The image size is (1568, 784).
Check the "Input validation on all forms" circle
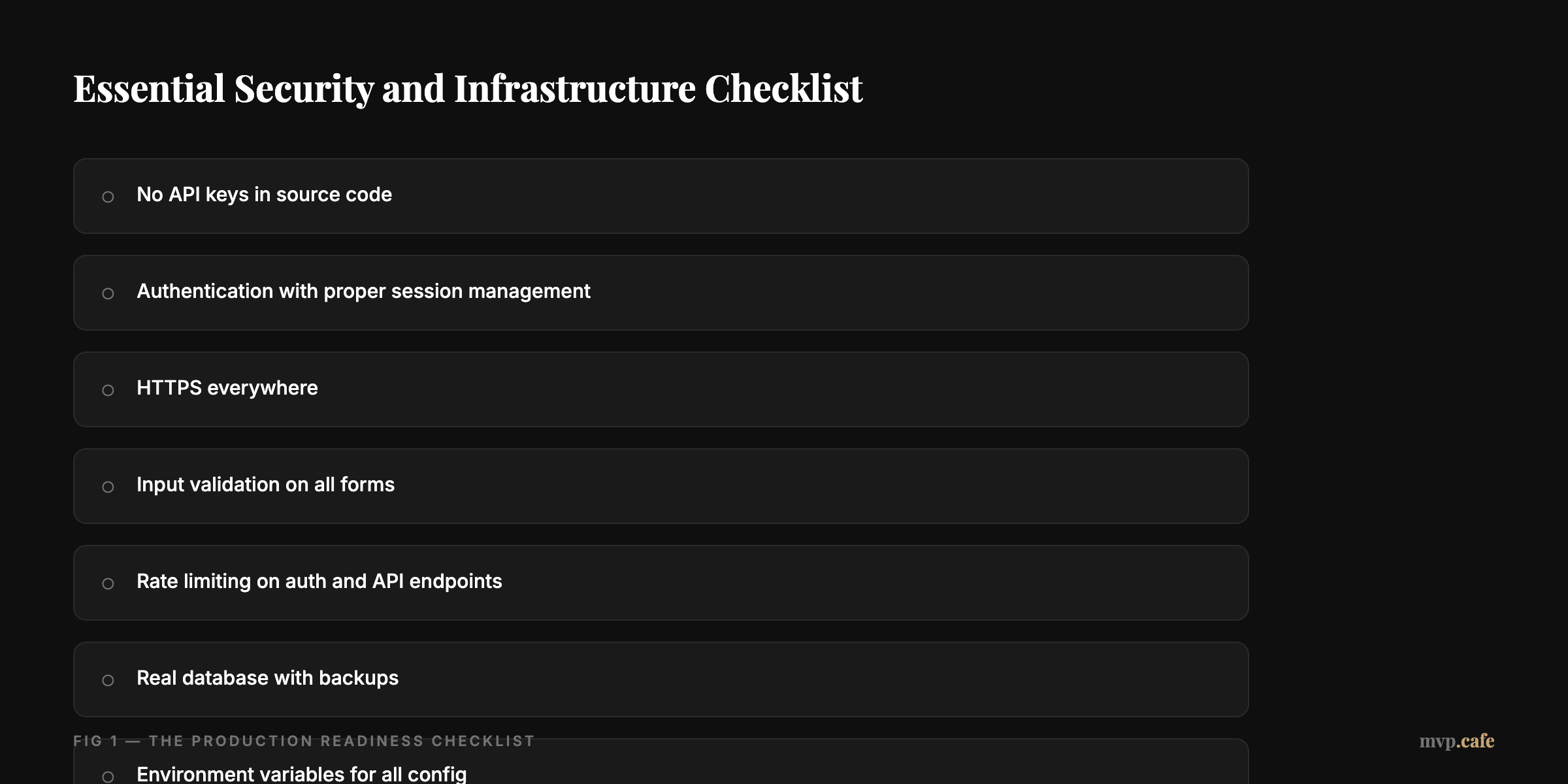(108, 486)
